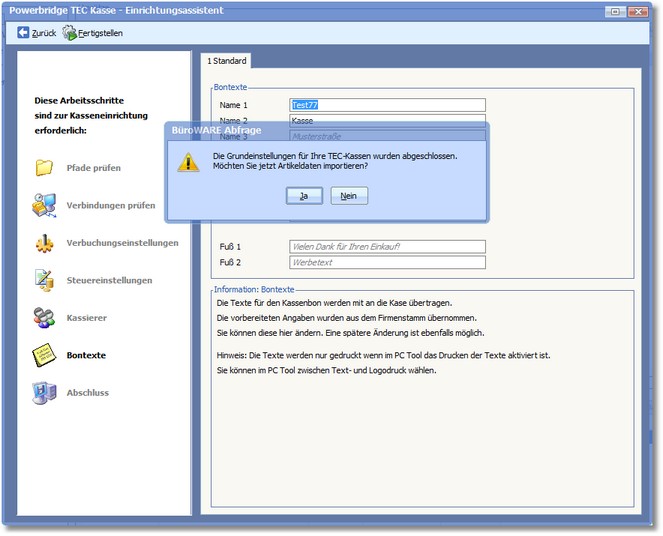Viewport: 663px width, 536px height.
Task: Click the Verbindungen prüfen network icon
Action: [x=44, y=205]
